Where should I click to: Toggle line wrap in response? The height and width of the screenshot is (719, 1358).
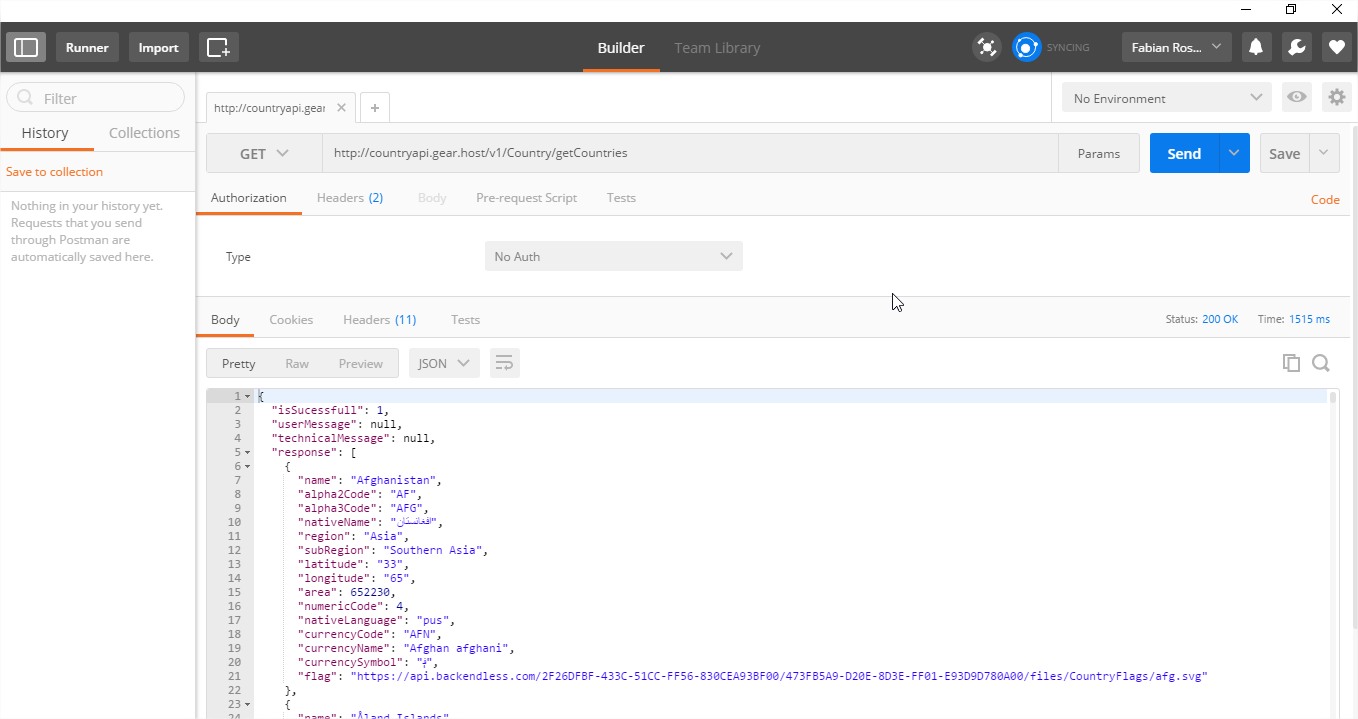505,363
